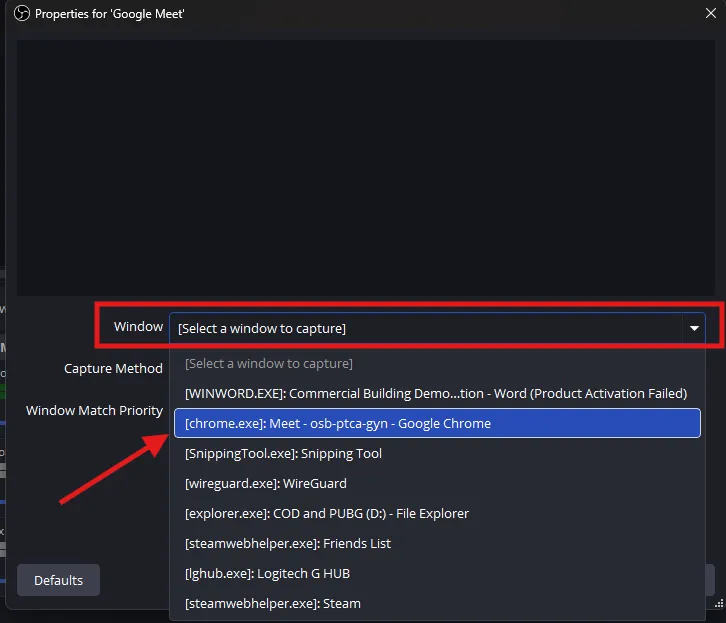Click the Window dropdown arrow

tap(693, 328)
